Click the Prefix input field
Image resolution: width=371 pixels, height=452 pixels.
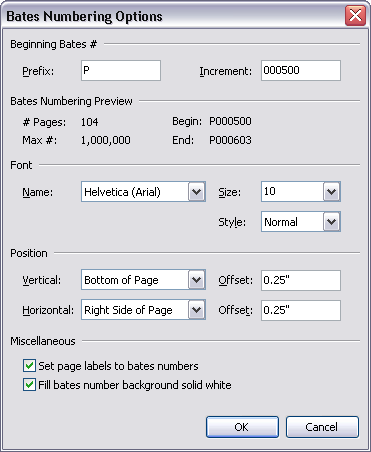pos(121,70)
